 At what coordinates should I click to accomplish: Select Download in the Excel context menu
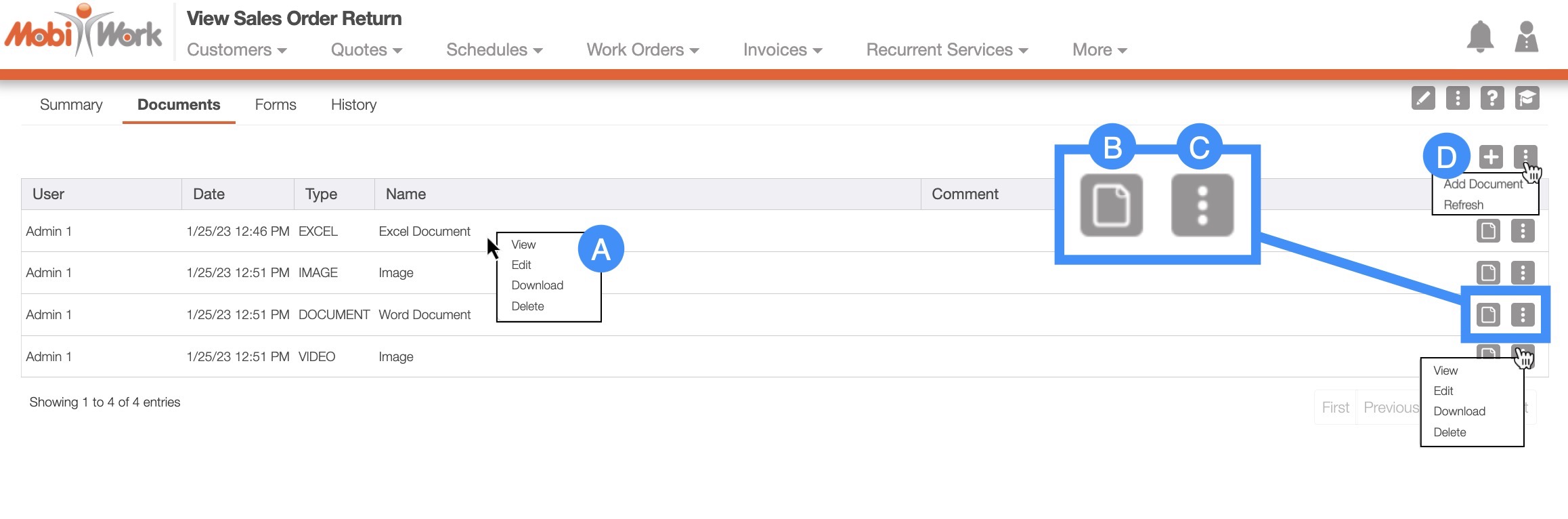coord(537,285)
